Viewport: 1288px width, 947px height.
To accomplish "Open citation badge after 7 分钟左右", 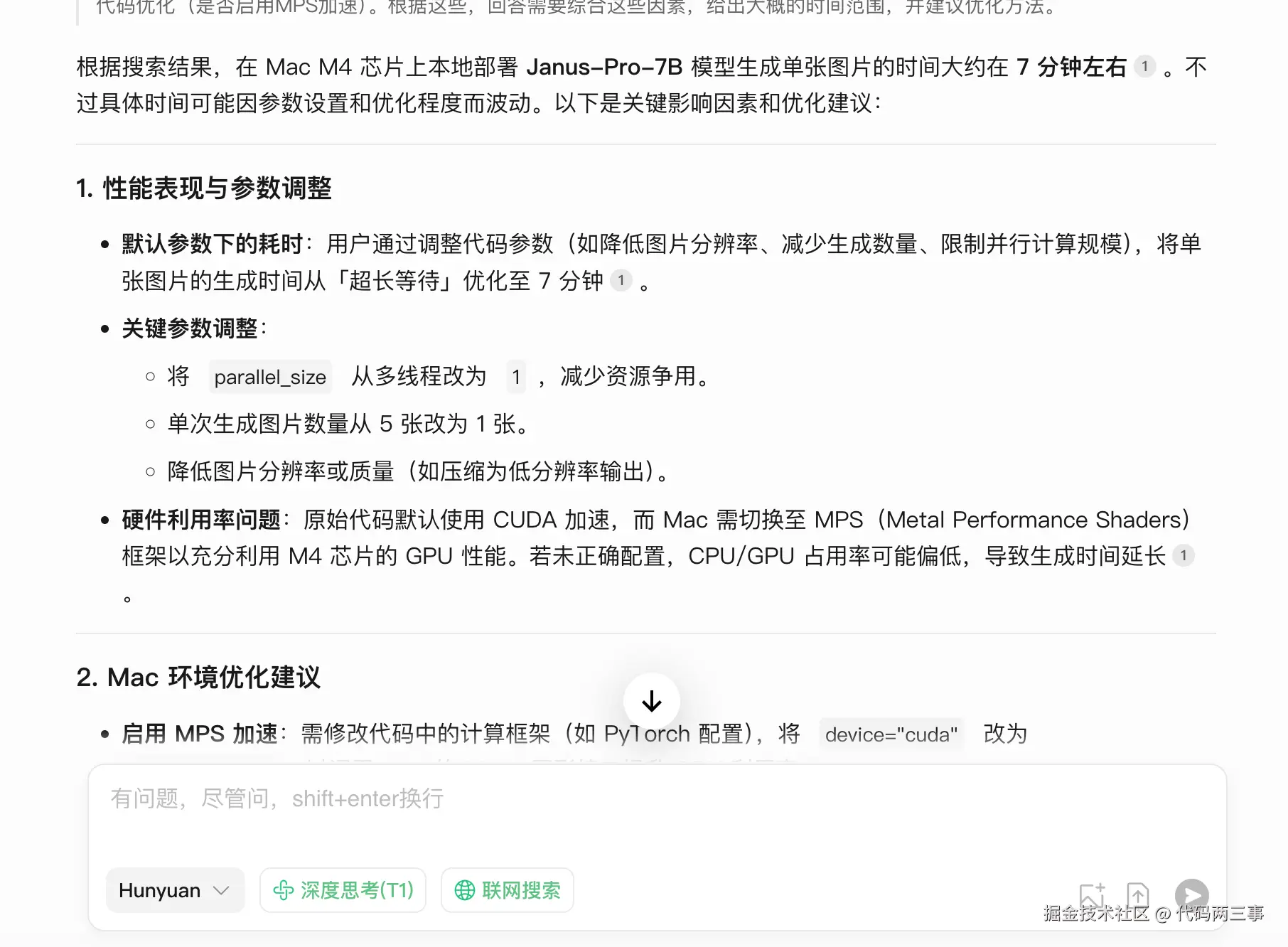I will (1144, 66).
